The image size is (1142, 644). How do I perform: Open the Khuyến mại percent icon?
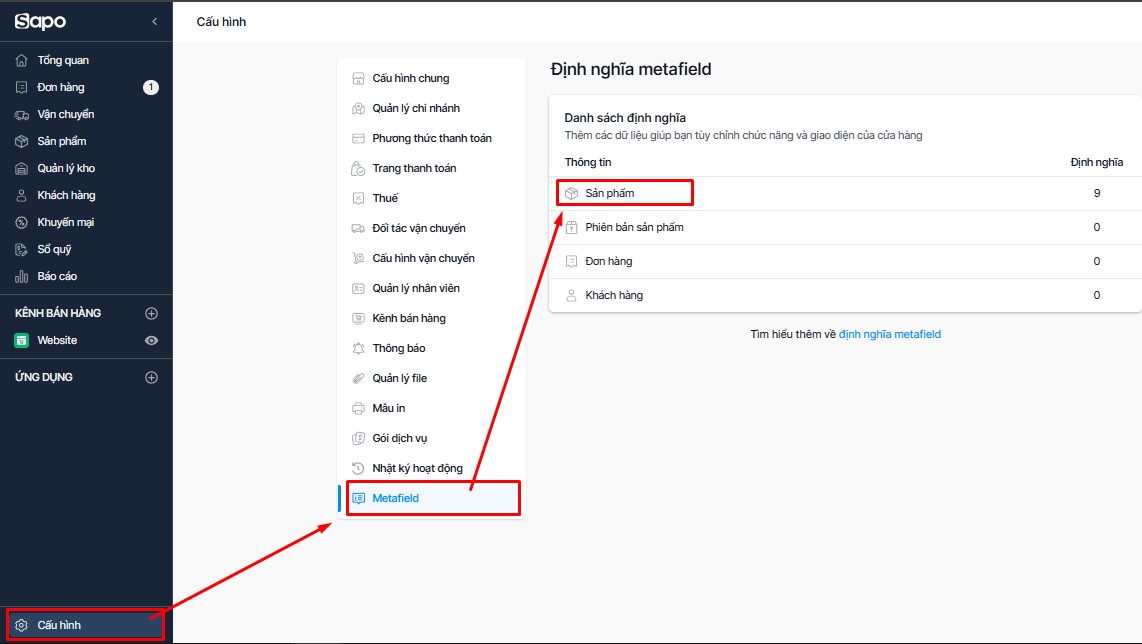coord(22,222)
